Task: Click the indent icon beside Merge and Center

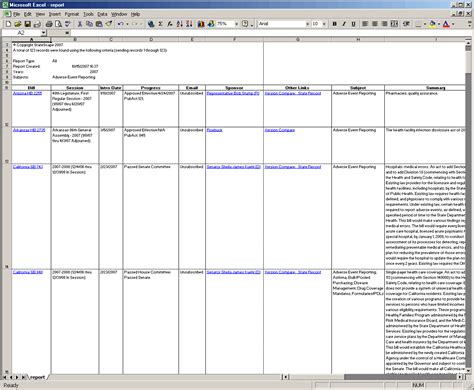Action: point(406,24)
